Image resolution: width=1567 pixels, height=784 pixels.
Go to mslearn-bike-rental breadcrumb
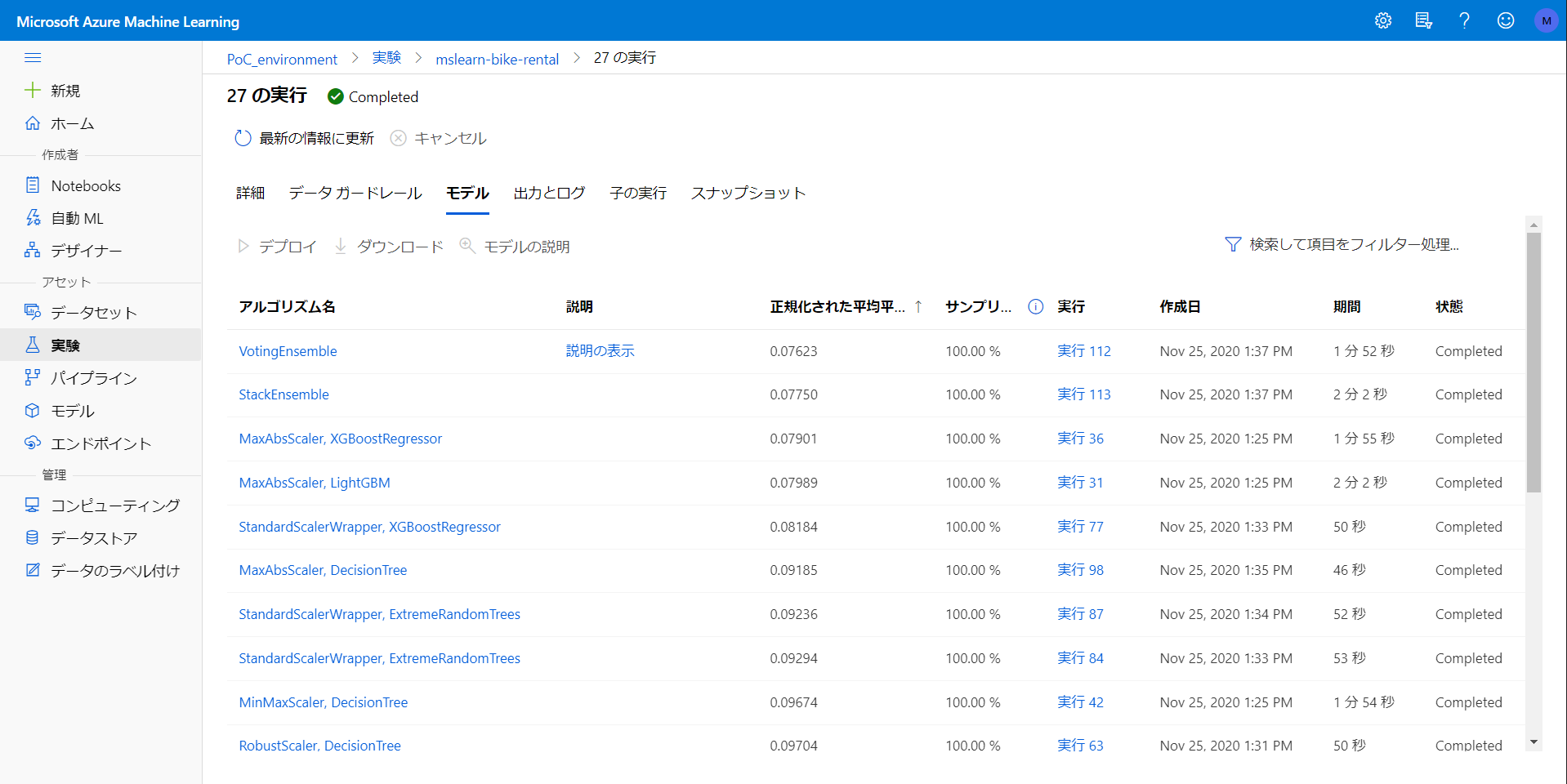click(x=497, y=59)
